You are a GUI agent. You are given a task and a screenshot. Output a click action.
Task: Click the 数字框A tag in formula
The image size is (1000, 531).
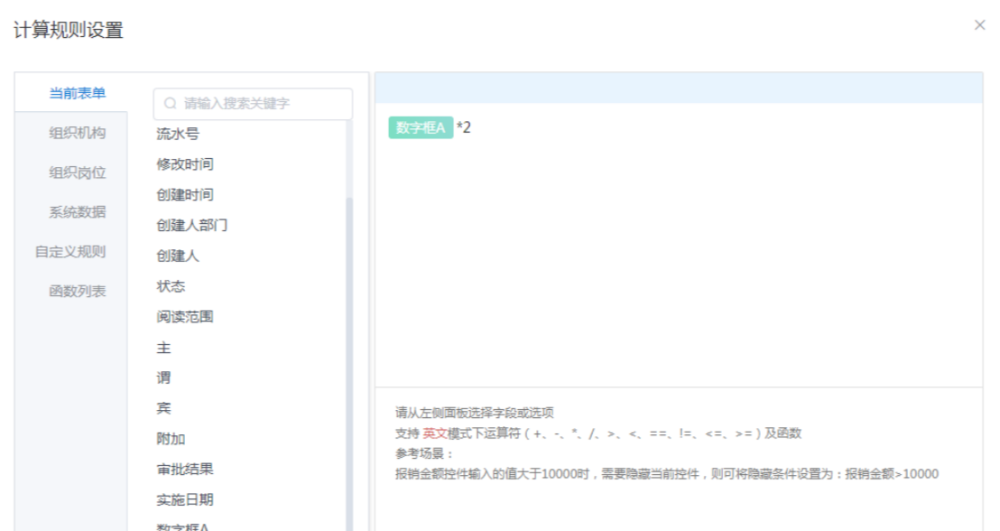[x=420, y=128]
